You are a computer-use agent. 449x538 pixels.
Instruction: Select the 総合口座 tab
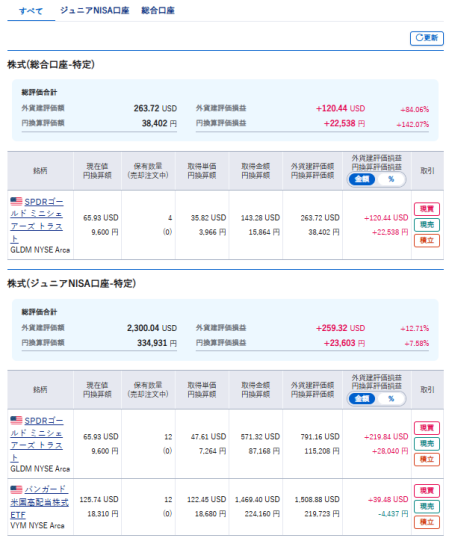(158, 11)
